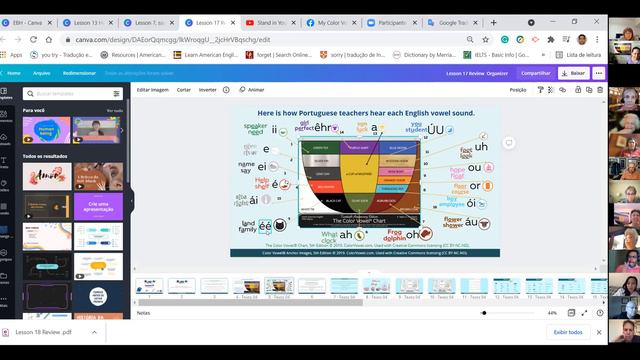
Task: Select the Human being template thumbnail
Action: 47,130
